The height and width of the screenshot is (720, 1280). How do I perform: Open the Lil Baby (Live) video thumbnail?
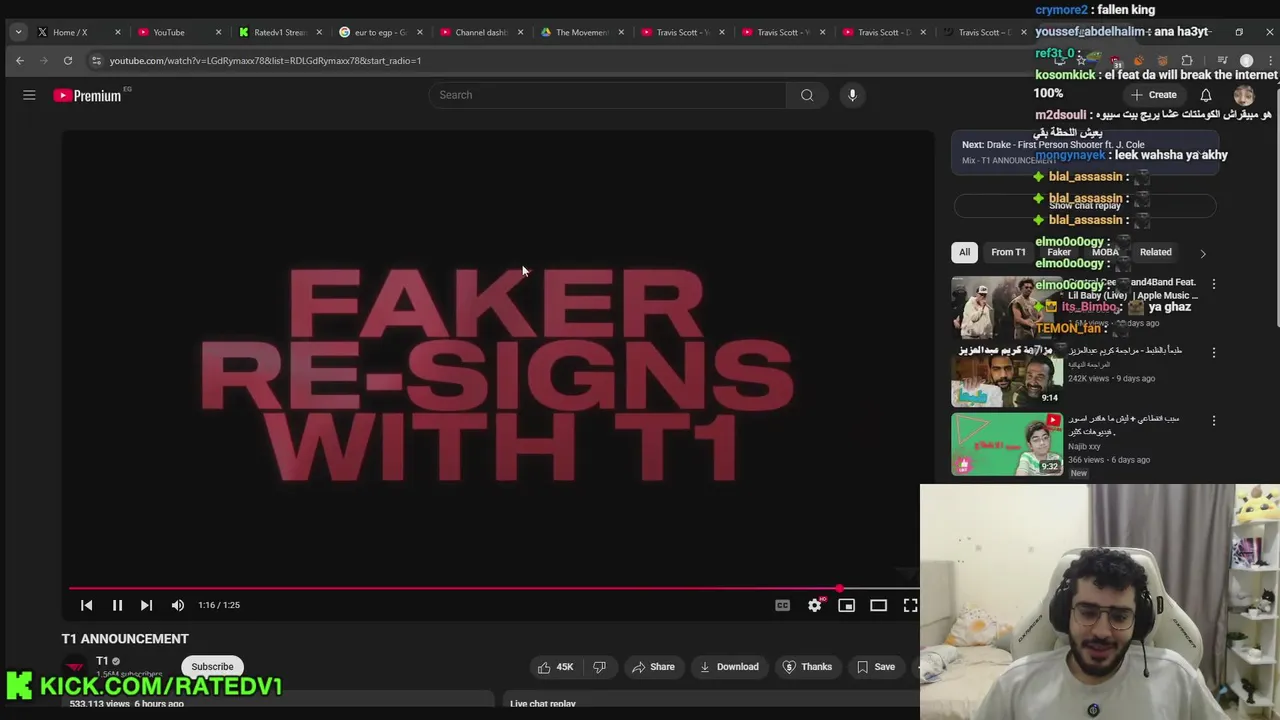pos(1007,307)
